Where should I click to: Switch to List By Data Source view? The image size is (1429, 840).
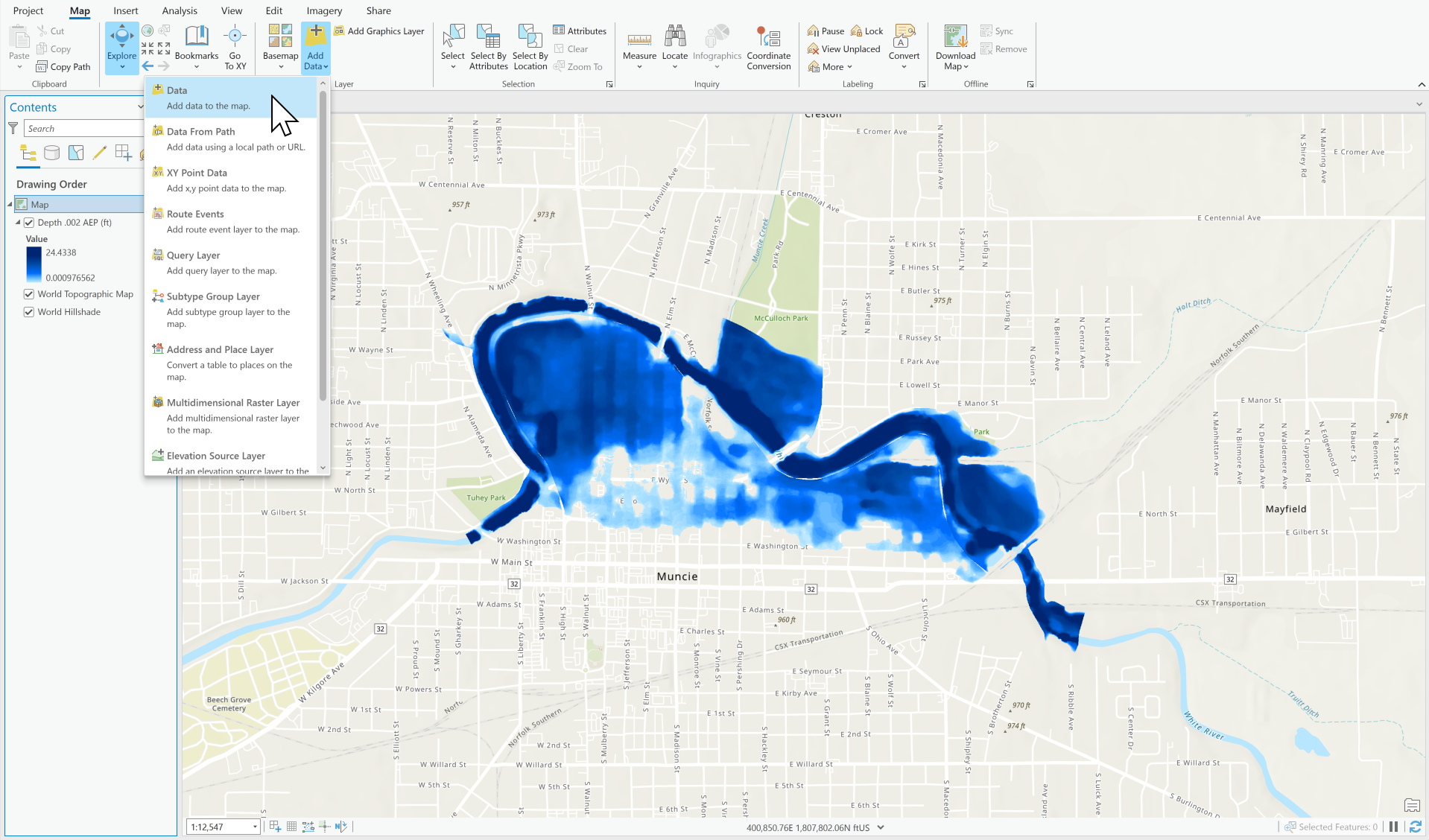coord(51,153)
